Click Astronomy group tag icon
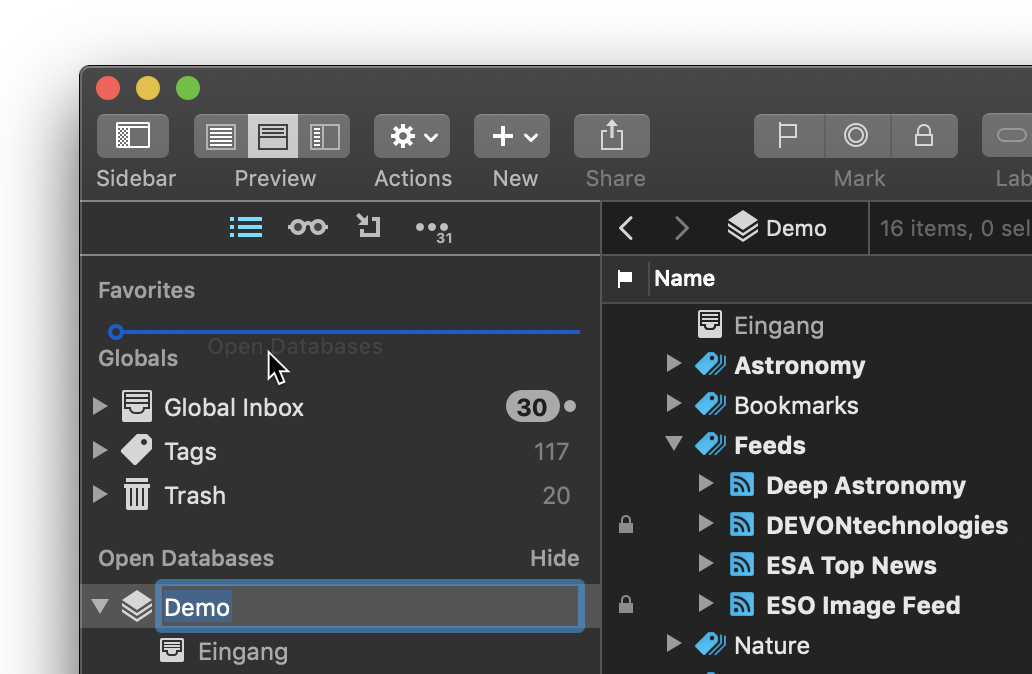Image resolution: width=1032 pixels, height=674 pixels. click(710, 364)
